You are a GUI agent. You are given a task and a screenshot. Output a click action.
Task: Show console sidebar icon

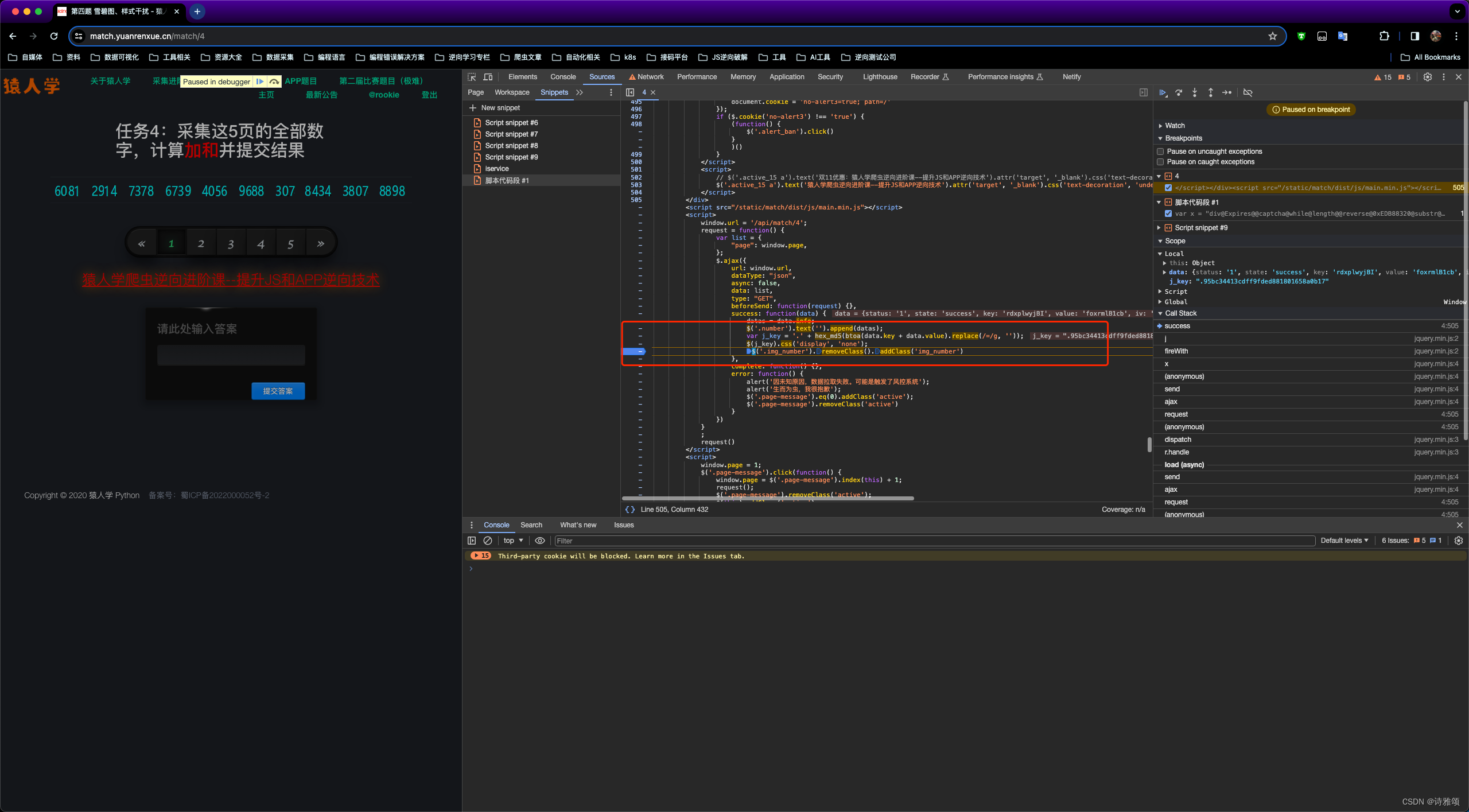pyautogui.click(x=472, y=541)
